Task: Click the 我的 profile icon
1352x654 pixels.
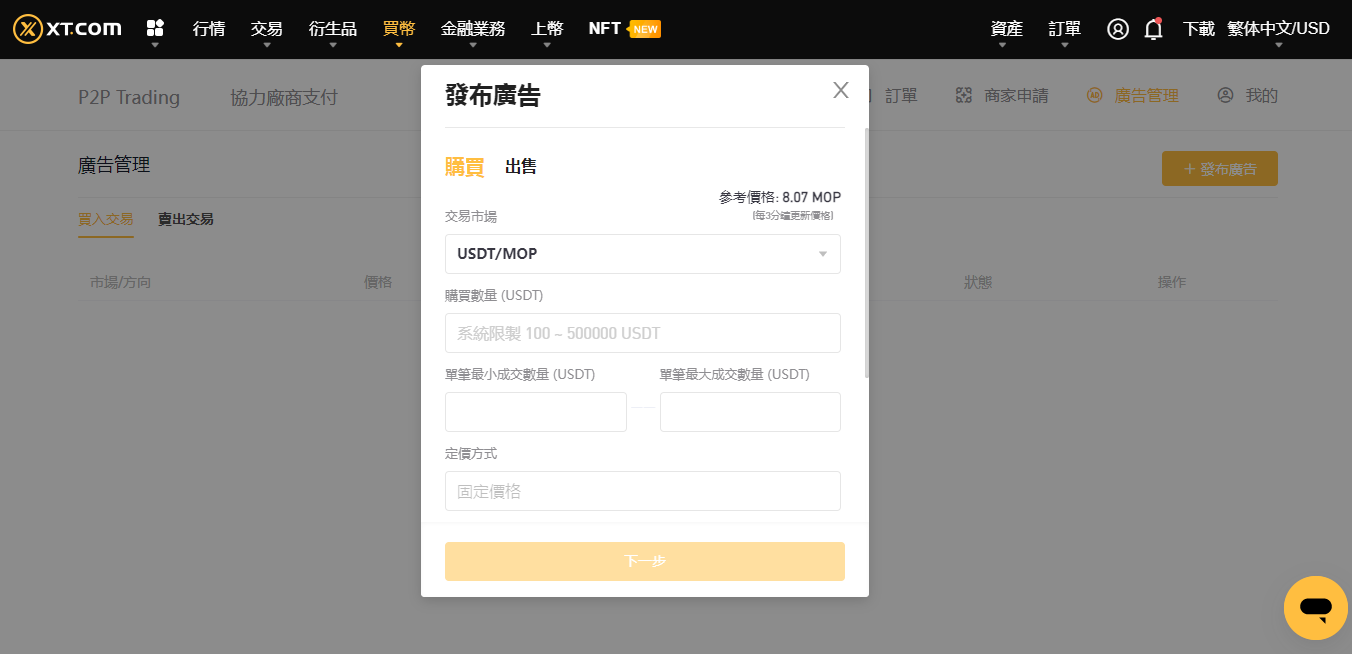Action: tap(1225, 96)
